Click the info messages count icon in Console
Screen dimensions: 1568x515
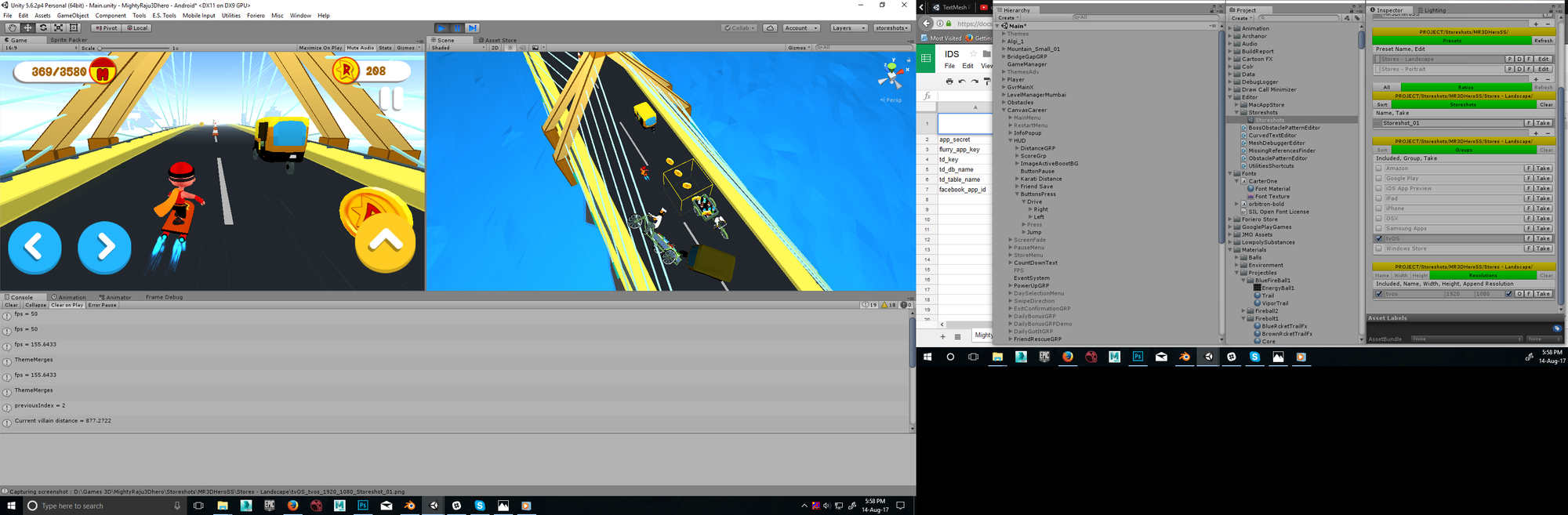click(x=869, y=305)
